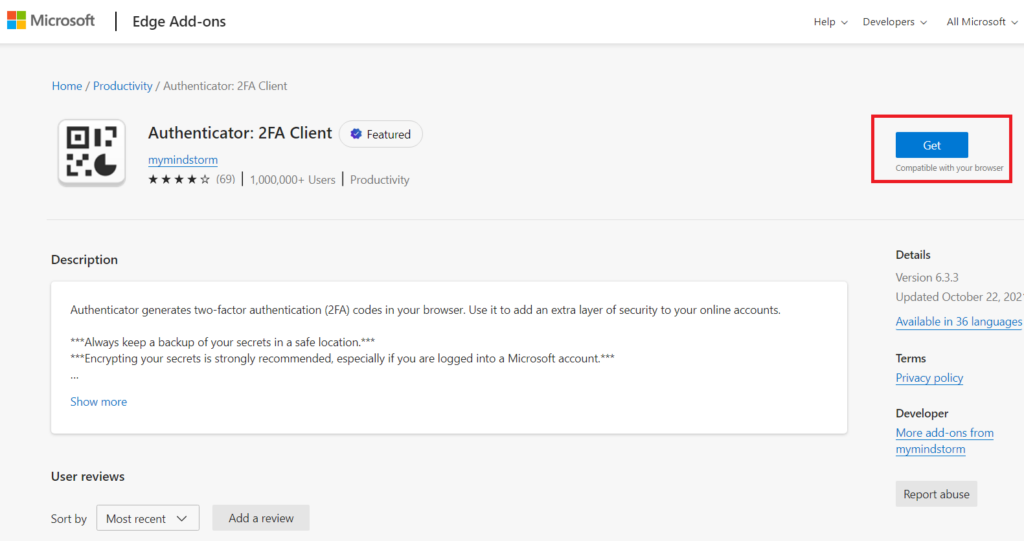Open the Privacy policy link
Viewport: 1024px width, 541px height.
(929, 378)
